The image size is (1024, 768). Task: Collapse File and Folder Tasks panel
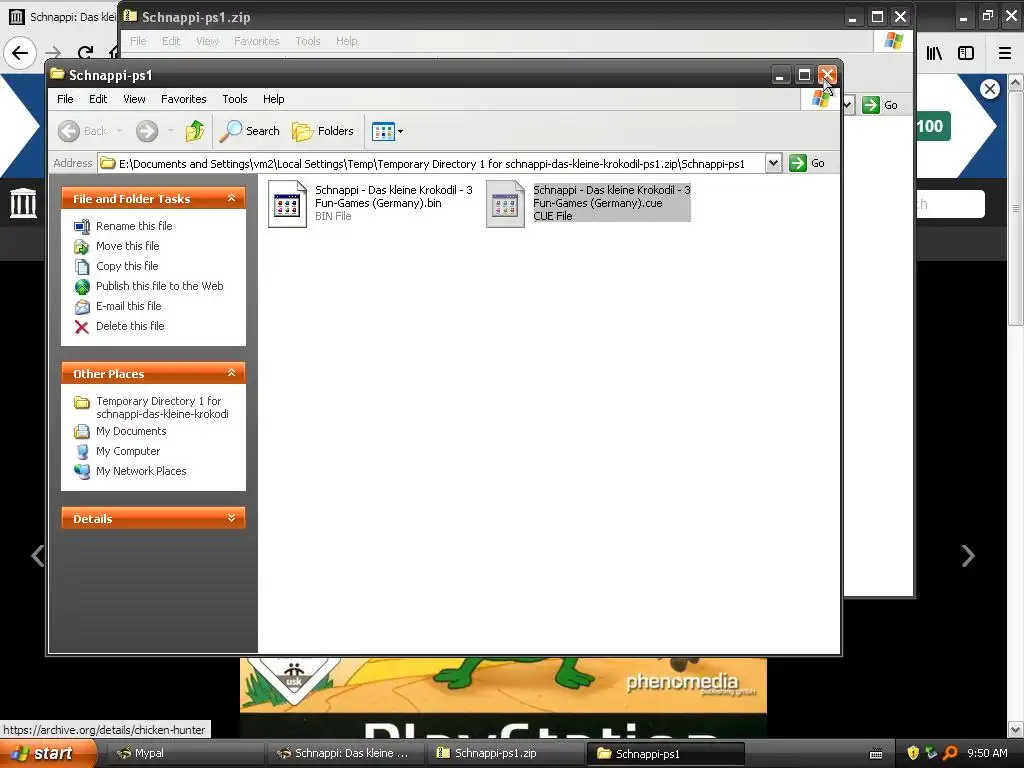pyautogui.click(x=231, y=198)
